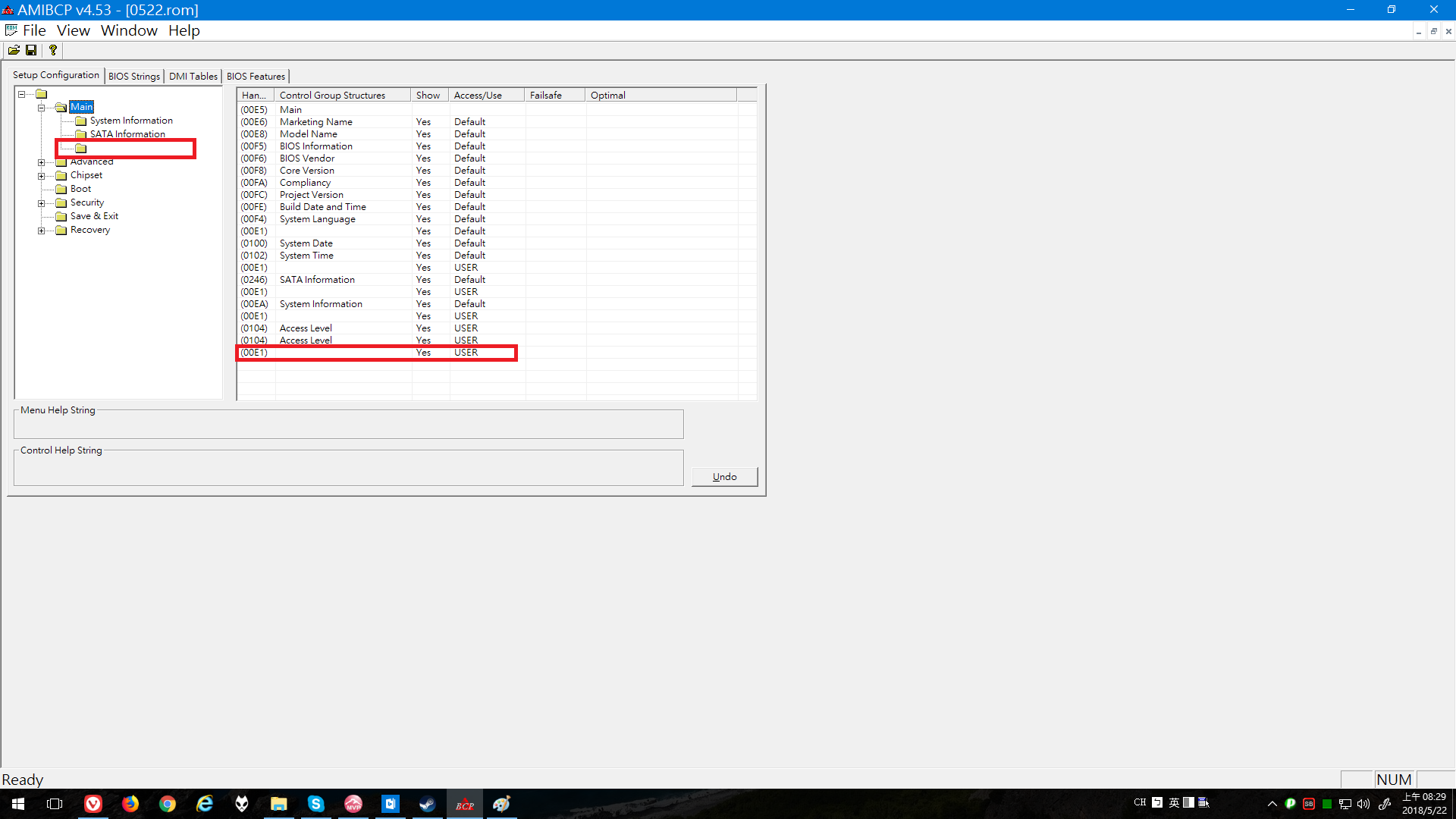The width and height of the screenshot is (1456, 819).
Task: Open the View menu
Action: click(73, 30)
